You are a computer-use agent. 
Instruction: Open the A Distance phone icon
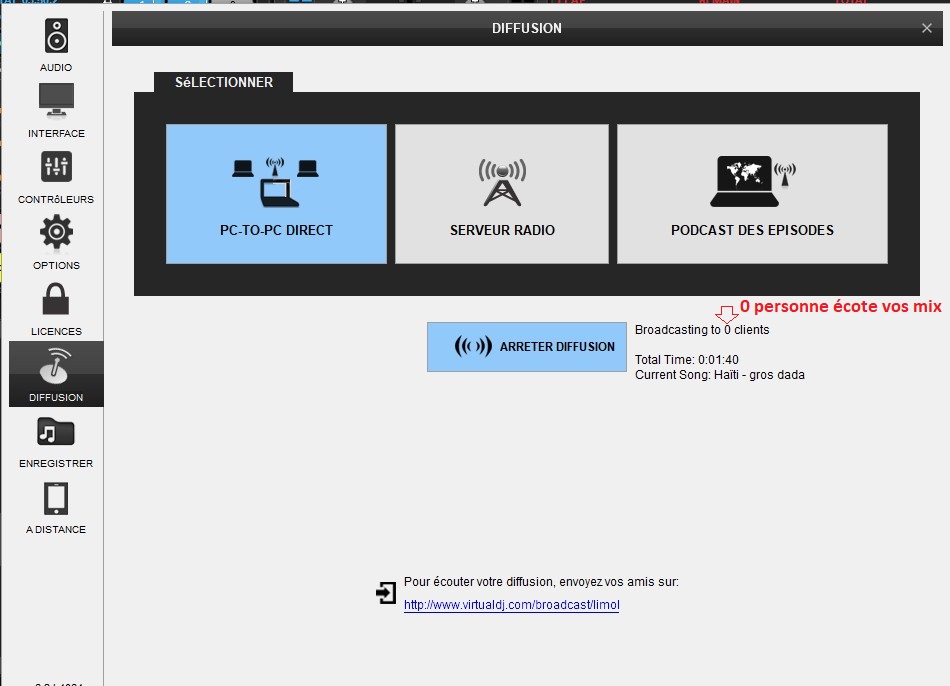(x=56, y=498)
